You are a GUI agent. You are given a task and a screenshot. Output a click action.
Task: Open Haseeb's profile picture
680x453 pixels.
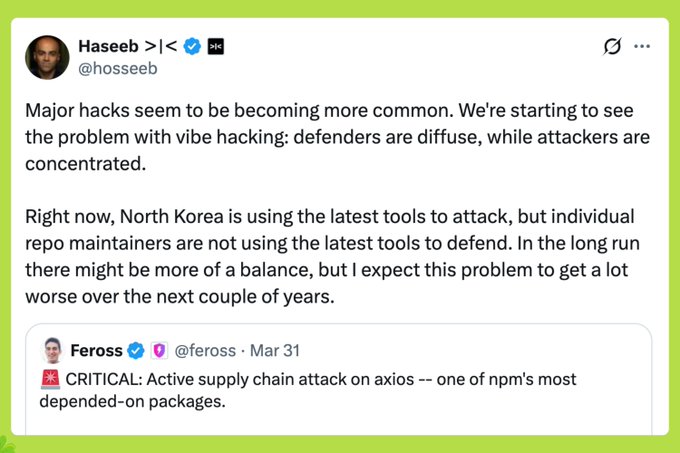tap(47, 57)
